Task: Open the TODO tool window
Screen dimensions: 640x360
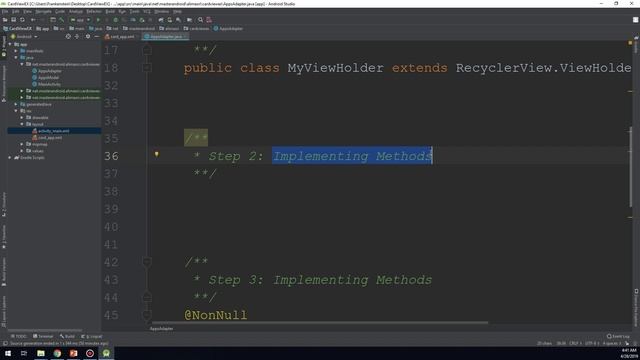Action: pos(18,336)
